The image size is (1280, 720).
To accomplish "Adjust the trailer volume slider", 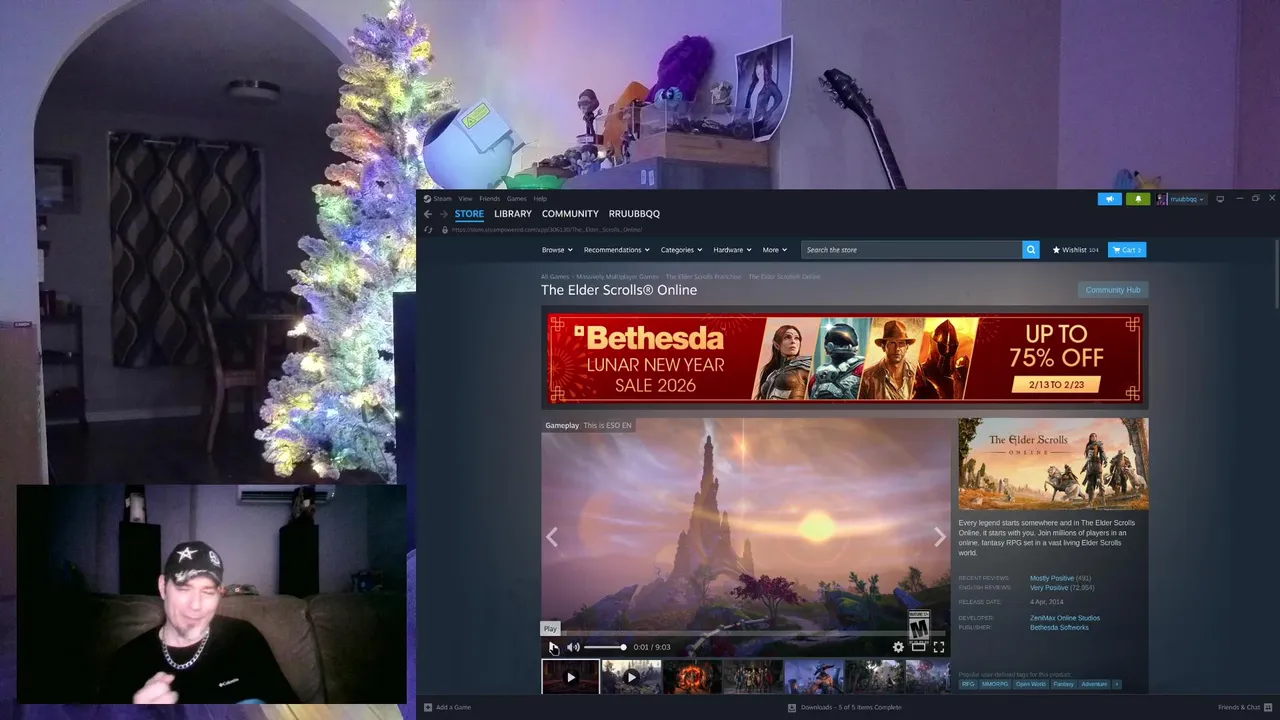I will click(x=604, y=647).
